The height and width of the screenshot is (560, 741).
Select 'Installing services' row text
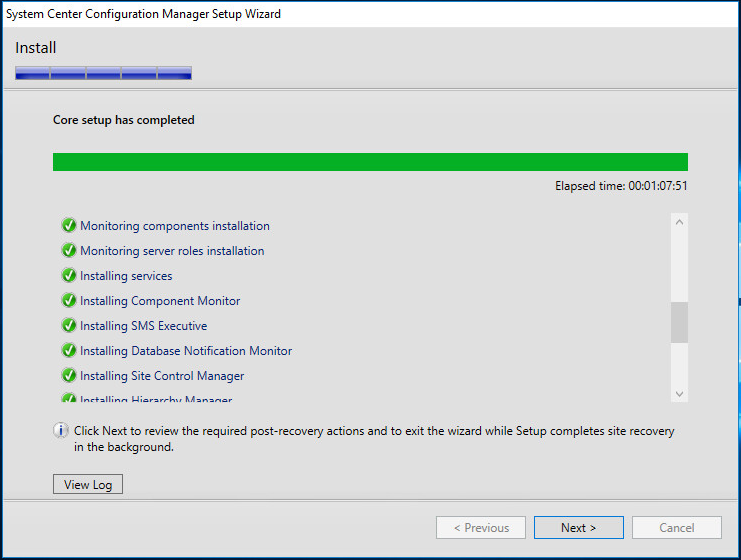[x=126, y=276]
